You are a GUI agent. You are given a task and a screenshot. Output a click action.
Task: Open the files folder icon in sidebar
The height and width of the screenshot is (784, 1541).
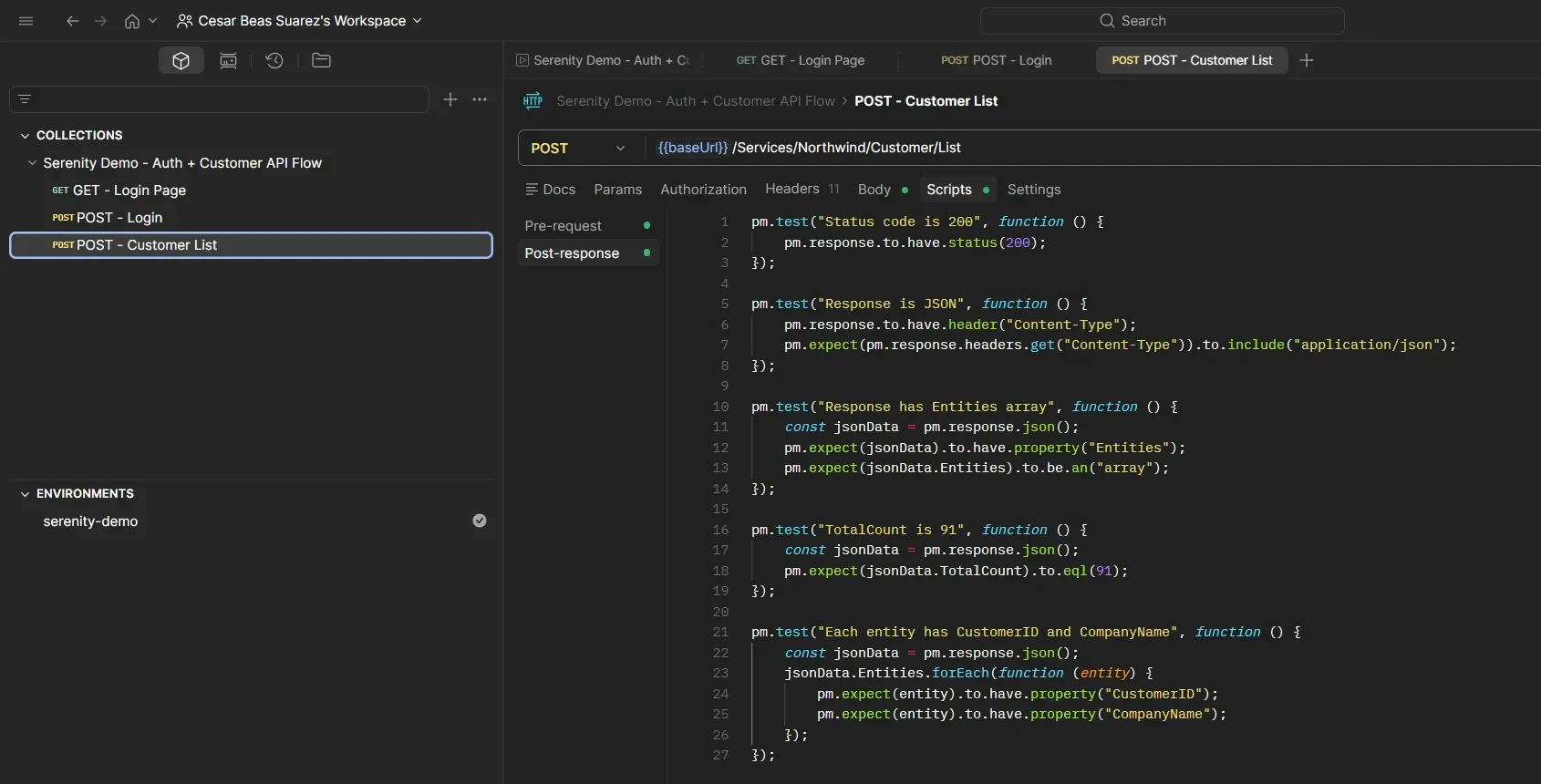click(x=321, y=60)
